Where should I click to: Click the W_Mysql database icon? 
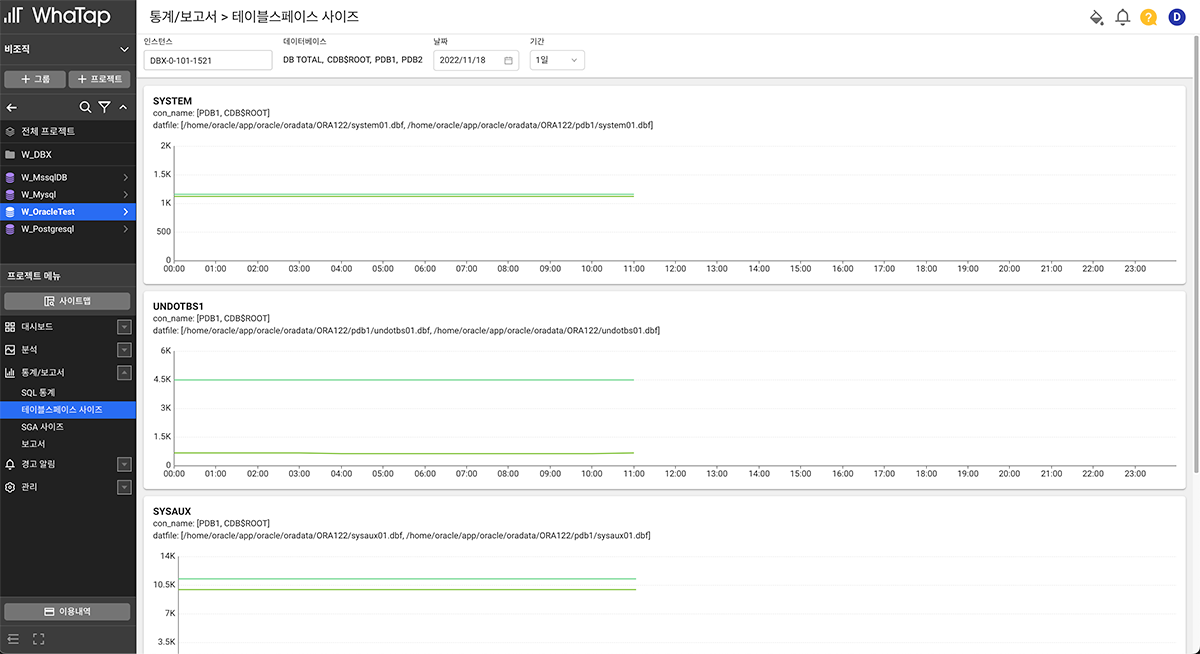pos(10,194)
